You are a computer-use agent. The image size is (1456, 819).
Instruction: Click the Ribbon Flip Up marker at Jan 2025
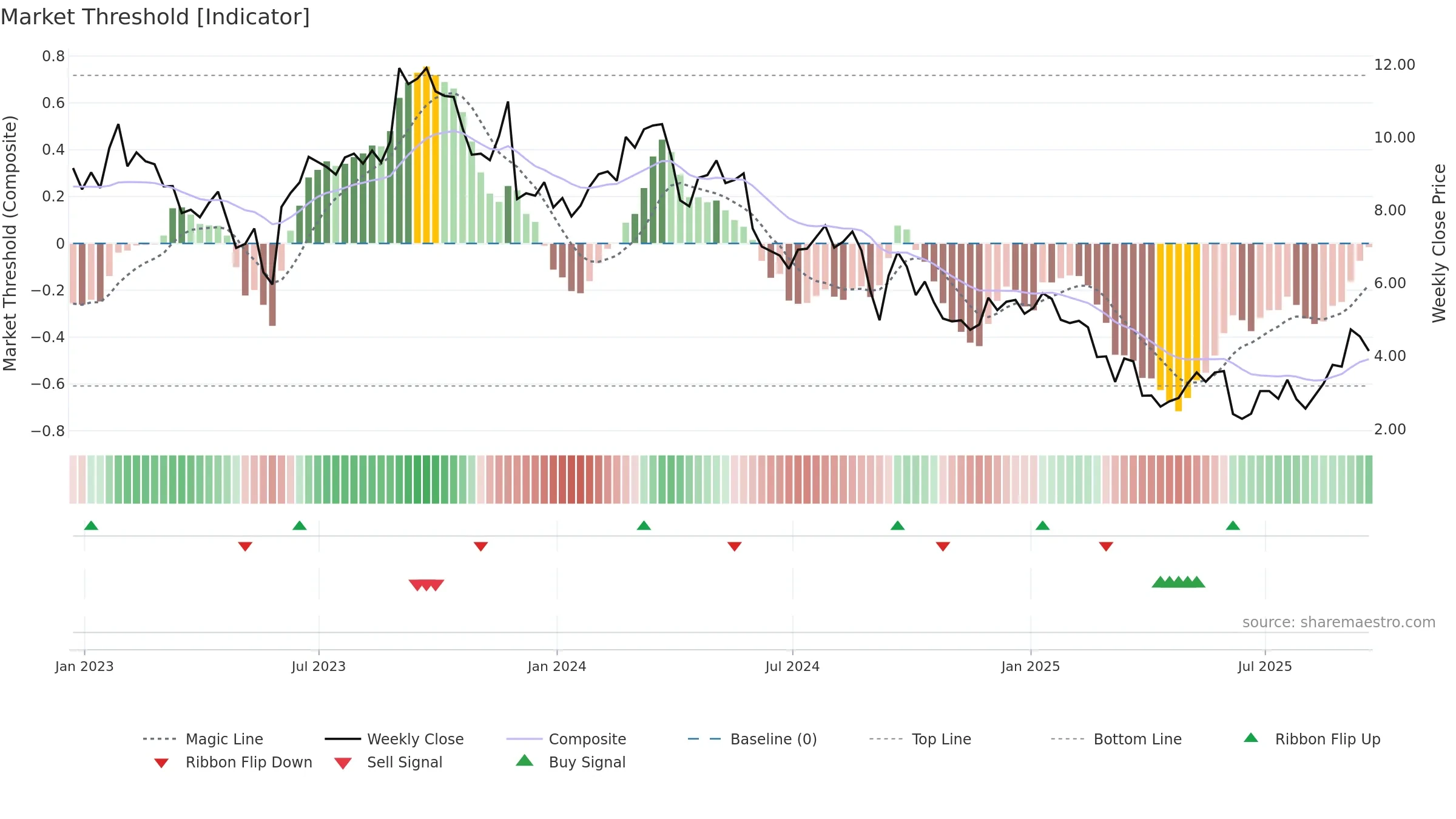point(1042,525)
